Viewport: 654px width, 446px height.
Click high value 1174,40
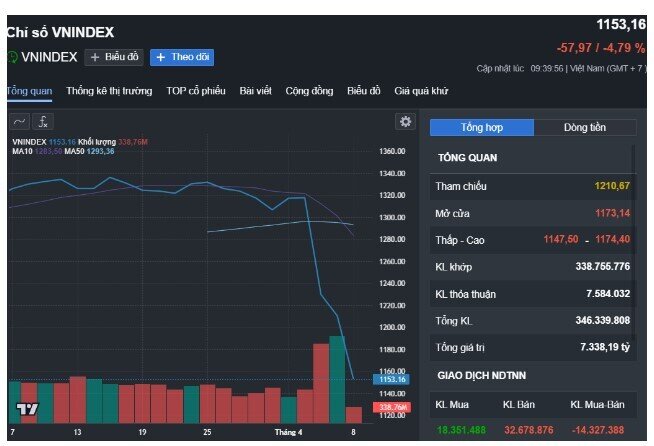point(612,239)
